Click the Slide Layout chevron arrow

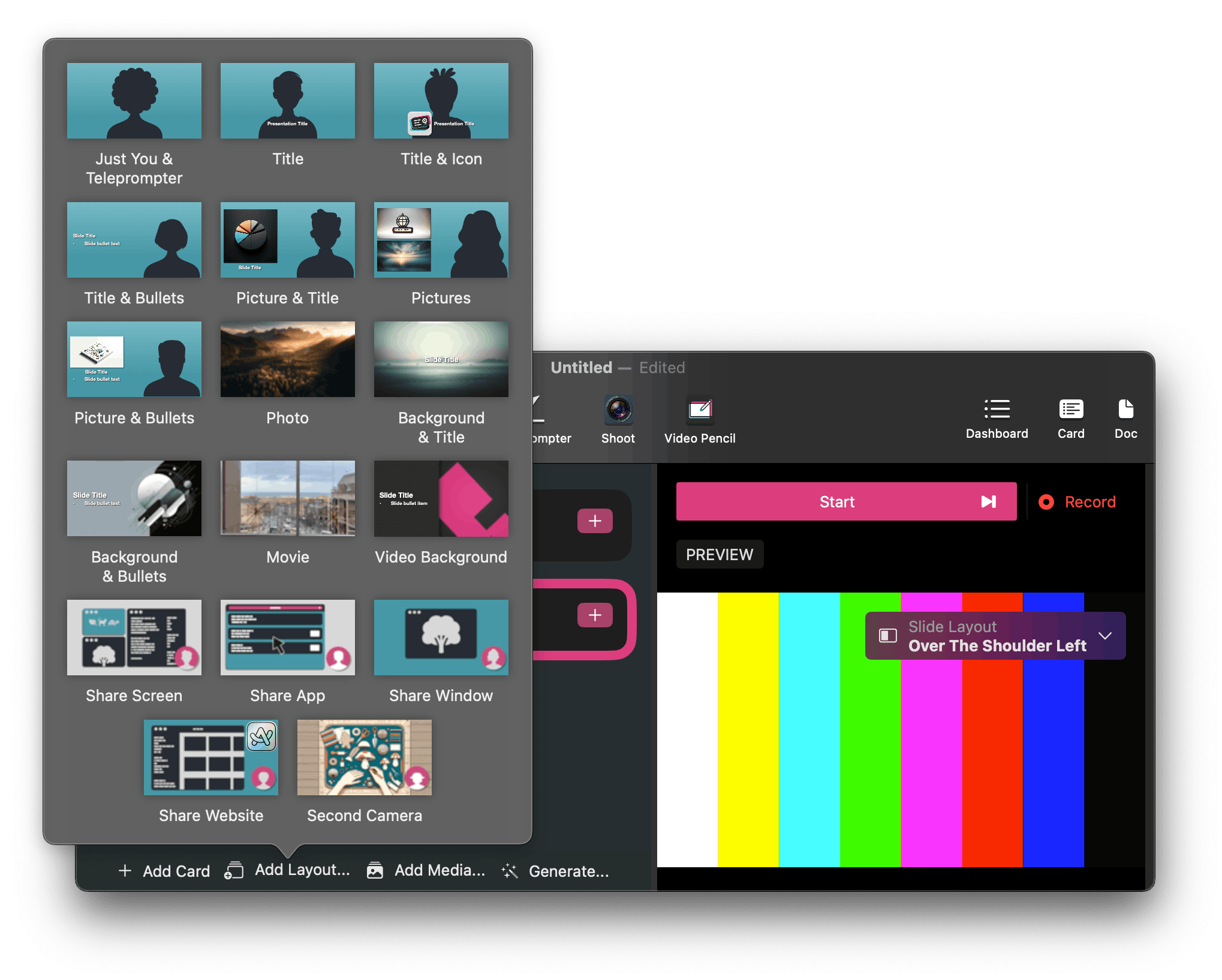click(1105, 636)
